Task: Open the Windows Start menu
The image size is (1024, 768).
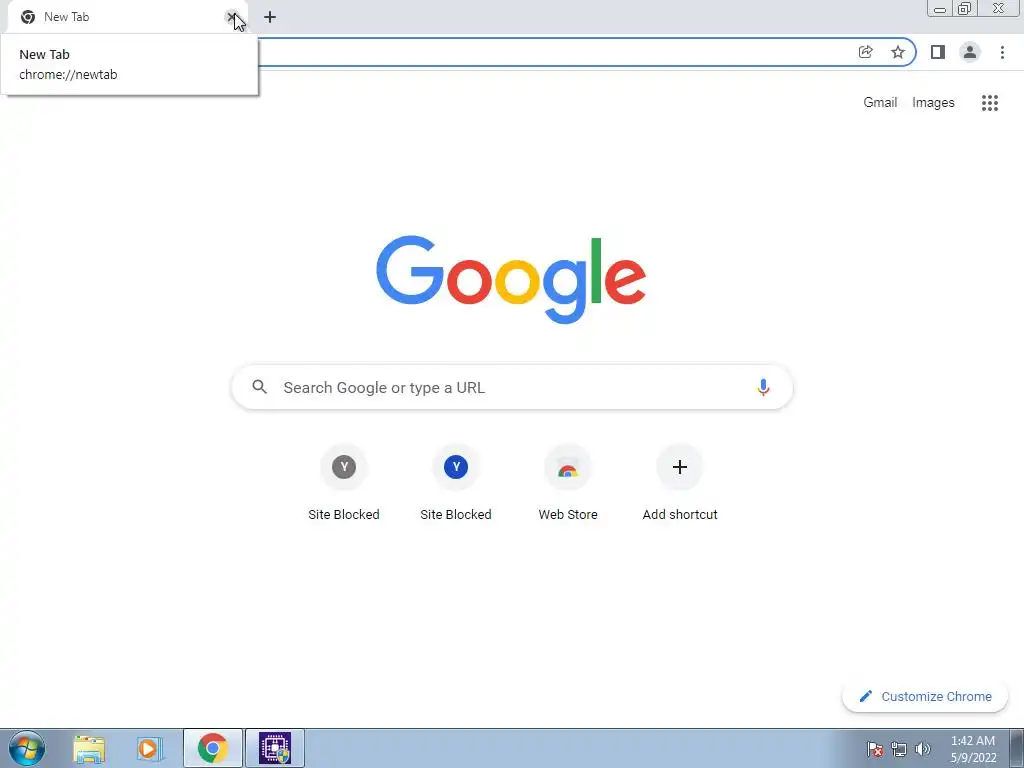Action: [27, 748]
